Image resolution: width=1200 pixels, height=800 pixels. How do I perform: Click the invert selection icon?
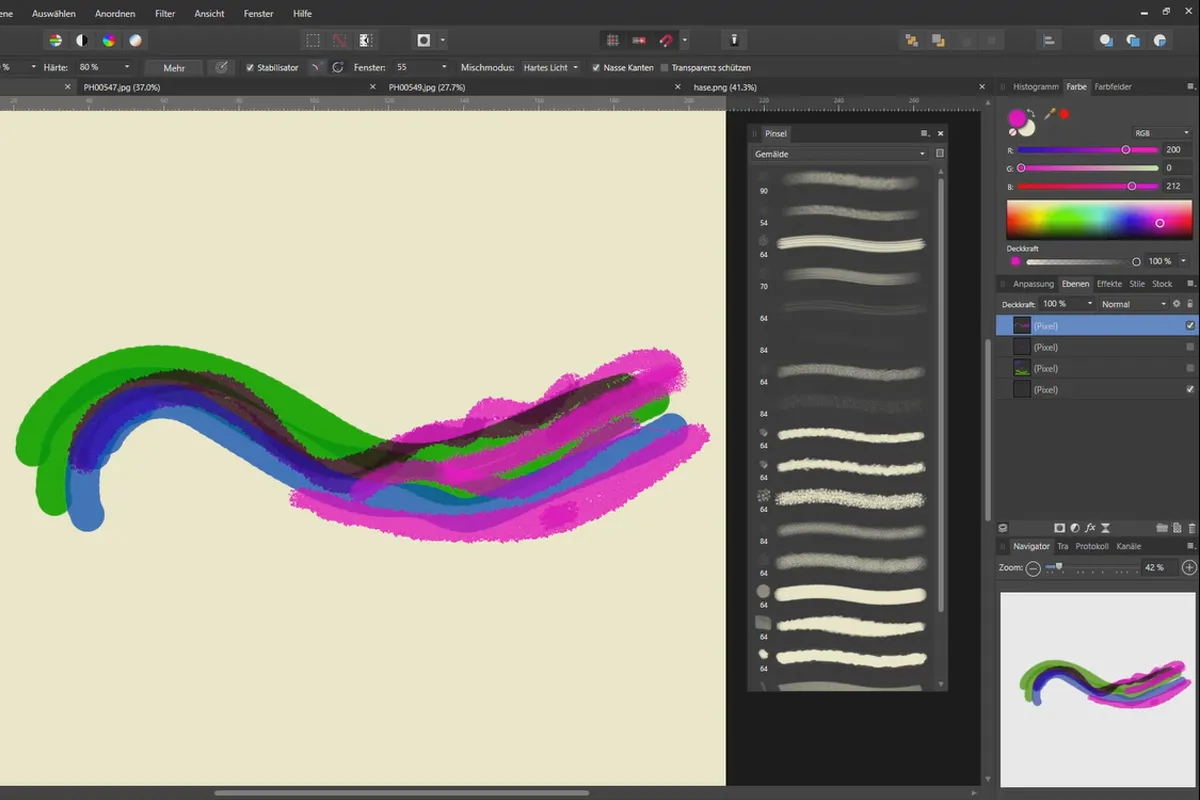coord(366,41)
